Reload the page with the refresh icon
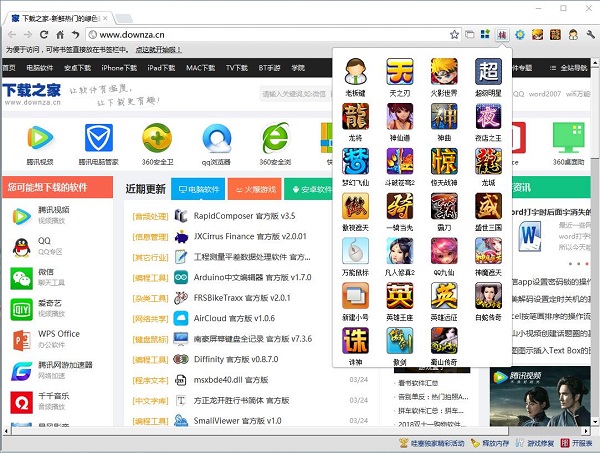 click(44, 34)
